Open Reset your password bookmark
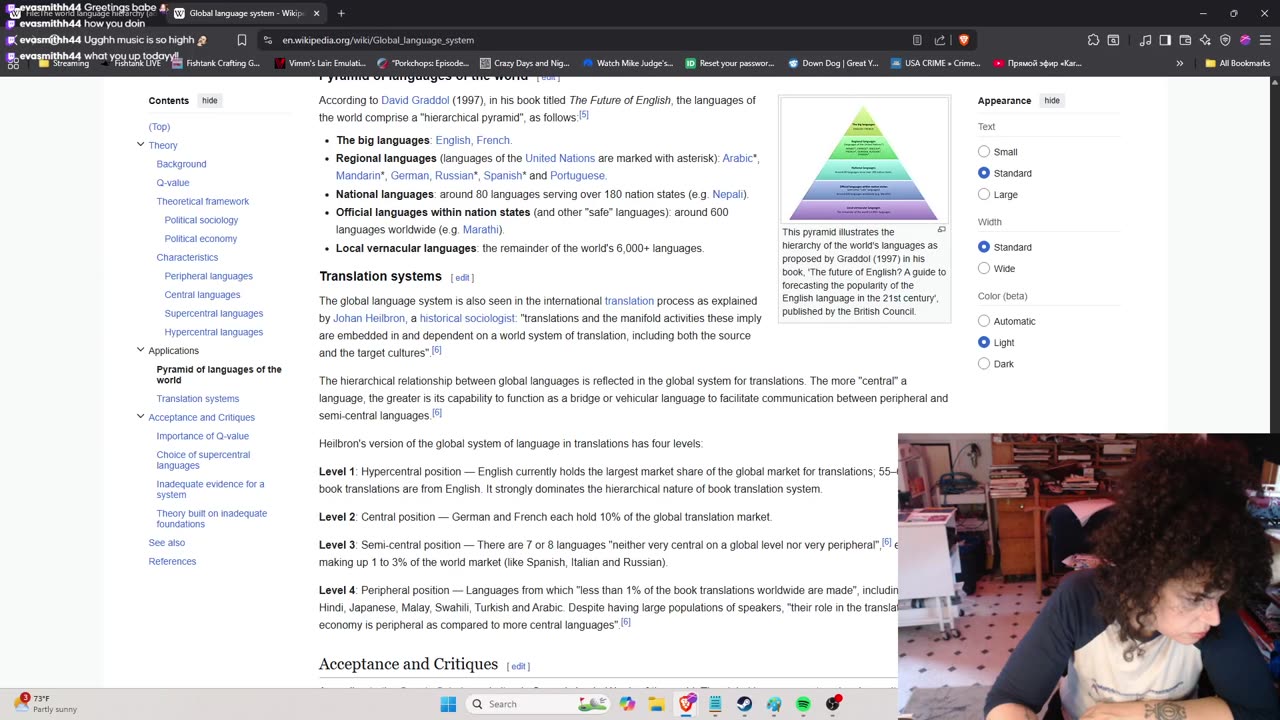 coord(730,63)
